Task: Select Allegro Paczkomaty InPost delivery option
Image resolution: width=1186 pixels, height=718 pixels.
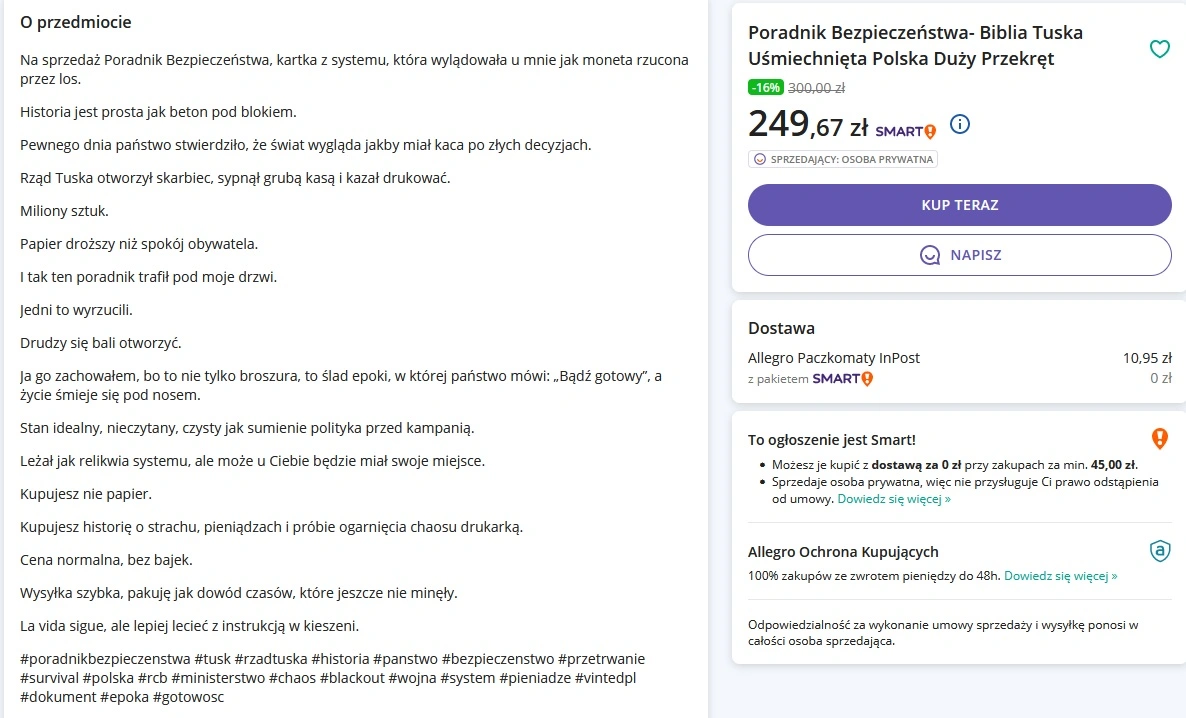Action: click(x=833, y=358)
